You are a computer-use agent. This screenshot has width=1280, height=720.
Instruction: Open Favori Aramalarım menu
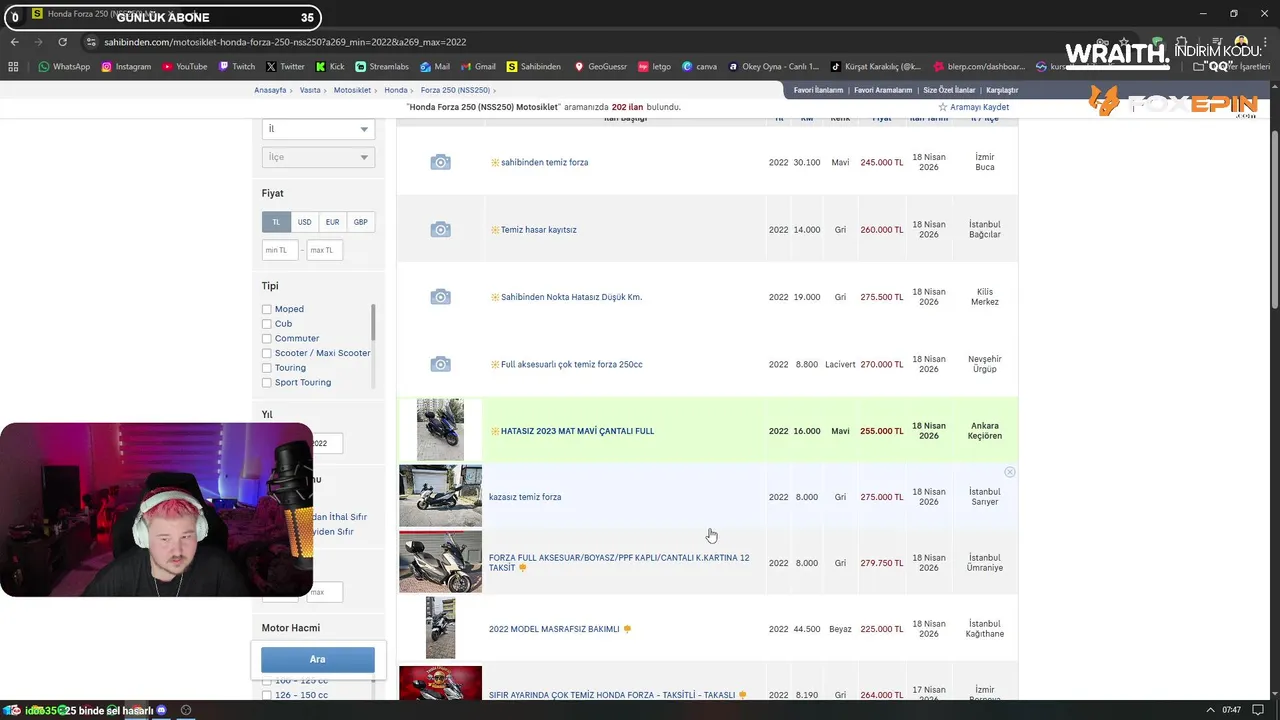pos(883,90)
